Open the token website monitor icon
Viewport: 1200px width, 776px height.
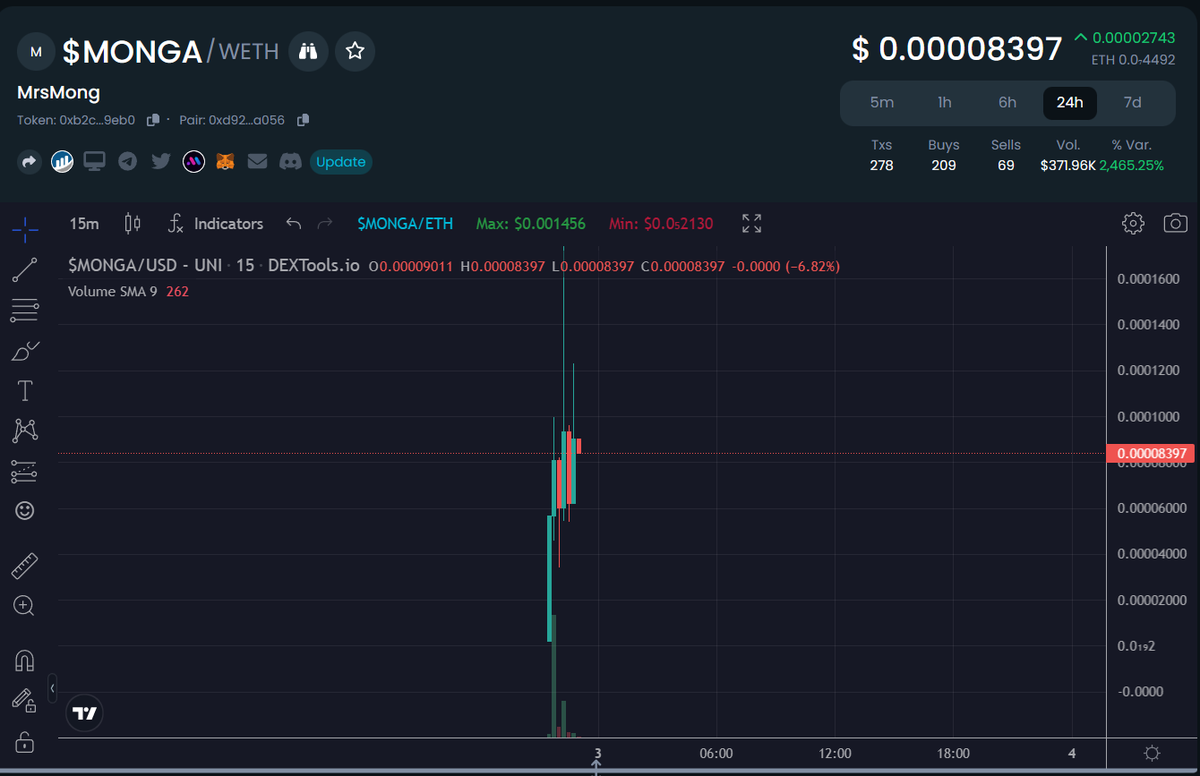coord(94,161)
